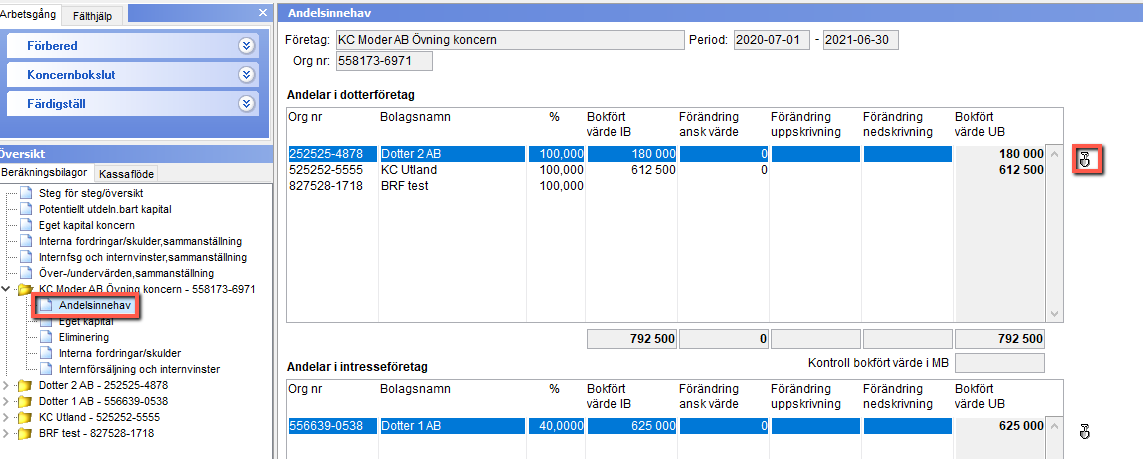Expand the Koncernbokslut section chevron
This screenshot has width=1143, height=459.
coord(247,75)
